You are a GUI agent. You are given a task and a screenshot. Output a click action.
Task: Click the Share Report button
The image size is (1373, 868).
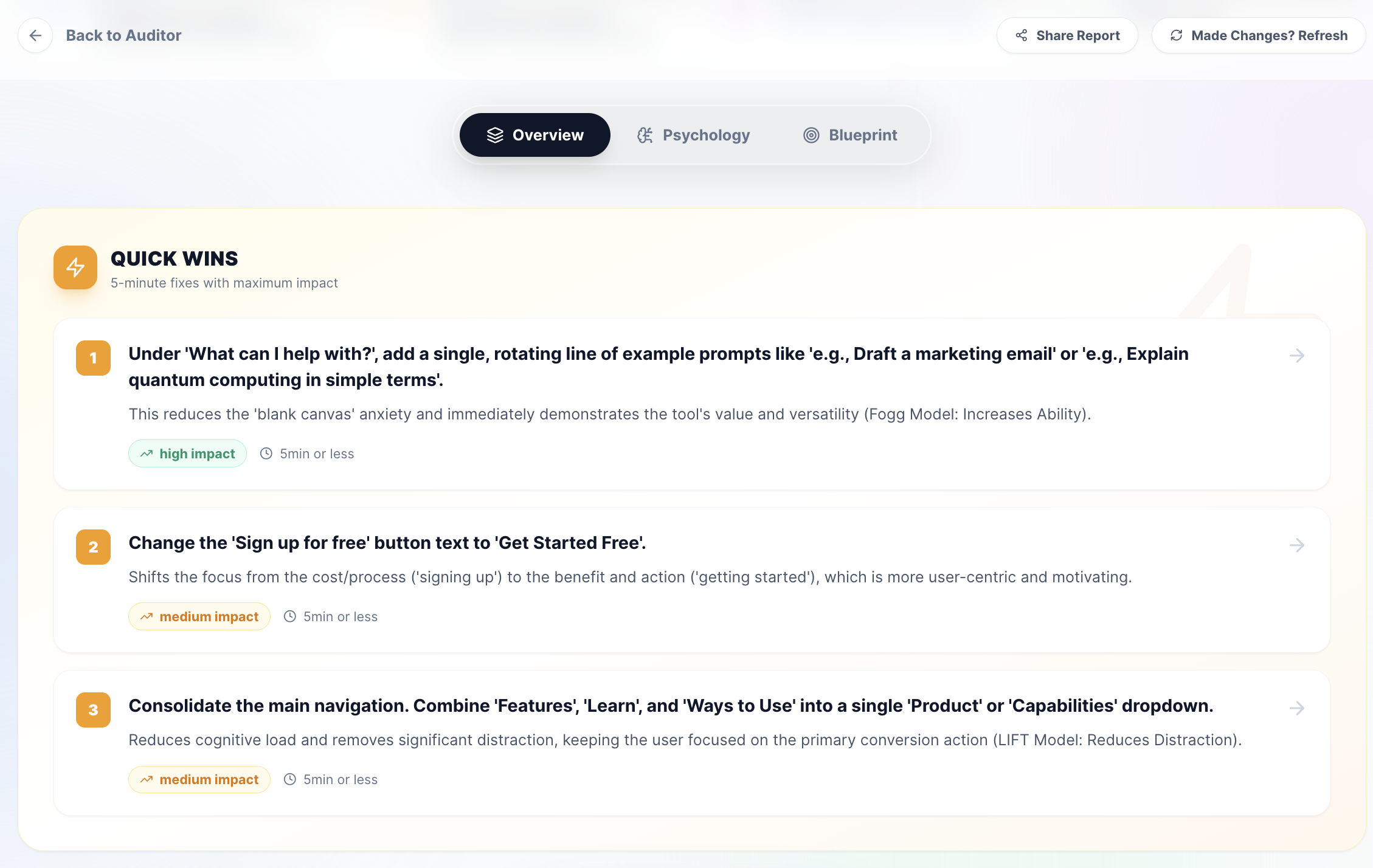coord(1067,36)
